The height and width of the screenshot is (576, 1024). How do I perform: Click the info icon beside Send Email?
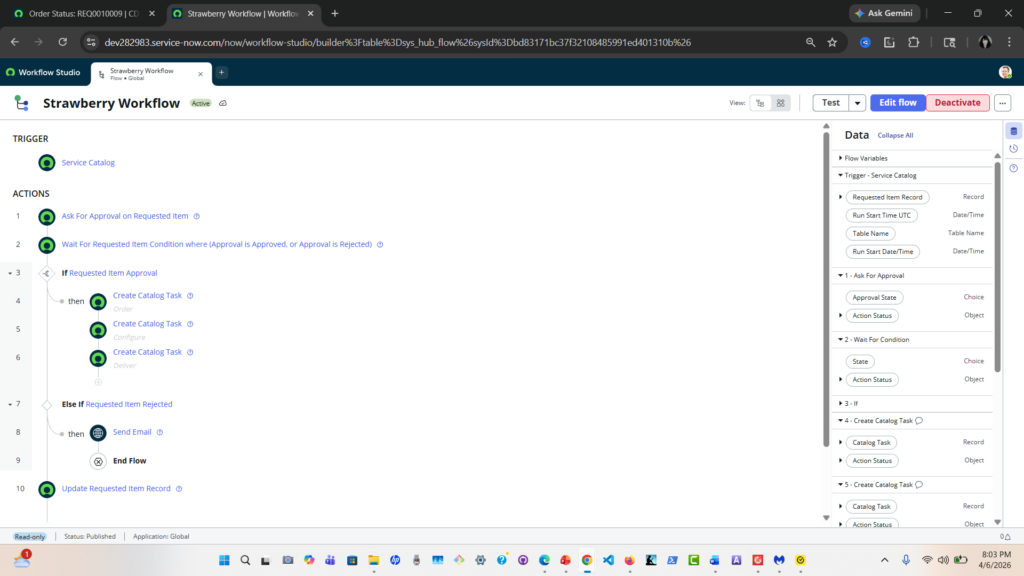[x=160, y=432]
